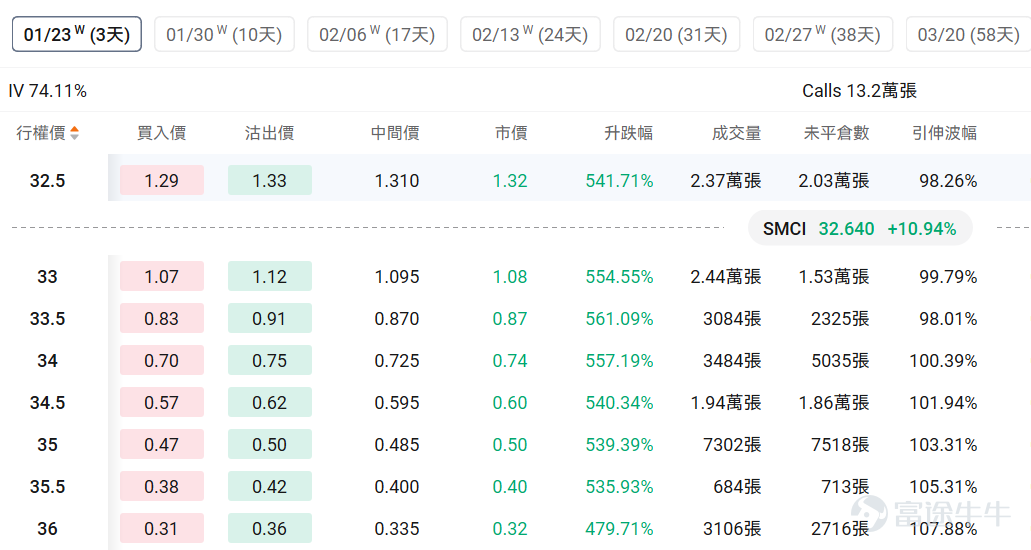Click the 中間價 column header
This screenshot has width=1031, height=550.
click(395, 133)
